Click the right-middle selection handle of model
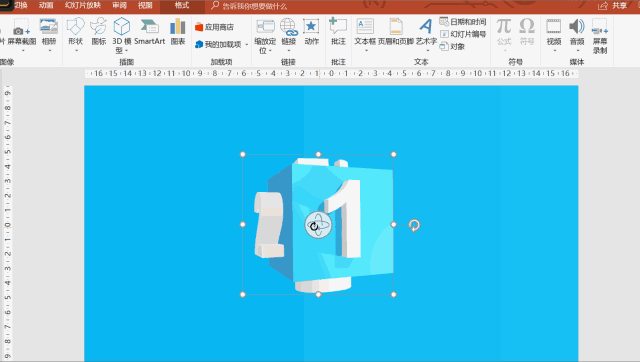This screenshot has width=640, height=362. coord(393,224)
